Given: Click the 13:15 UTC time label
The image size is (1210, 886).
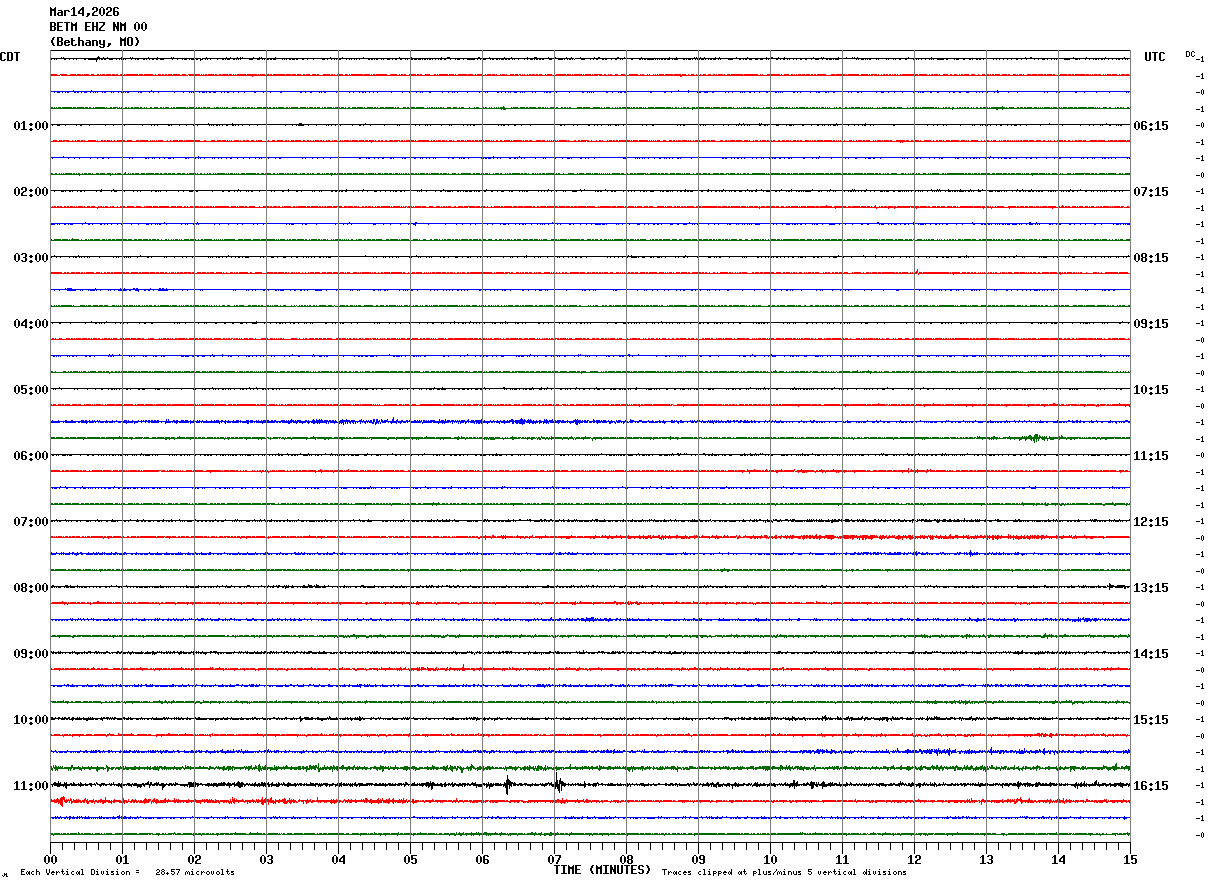Looking at the screenshot, I should point(1150,588).
